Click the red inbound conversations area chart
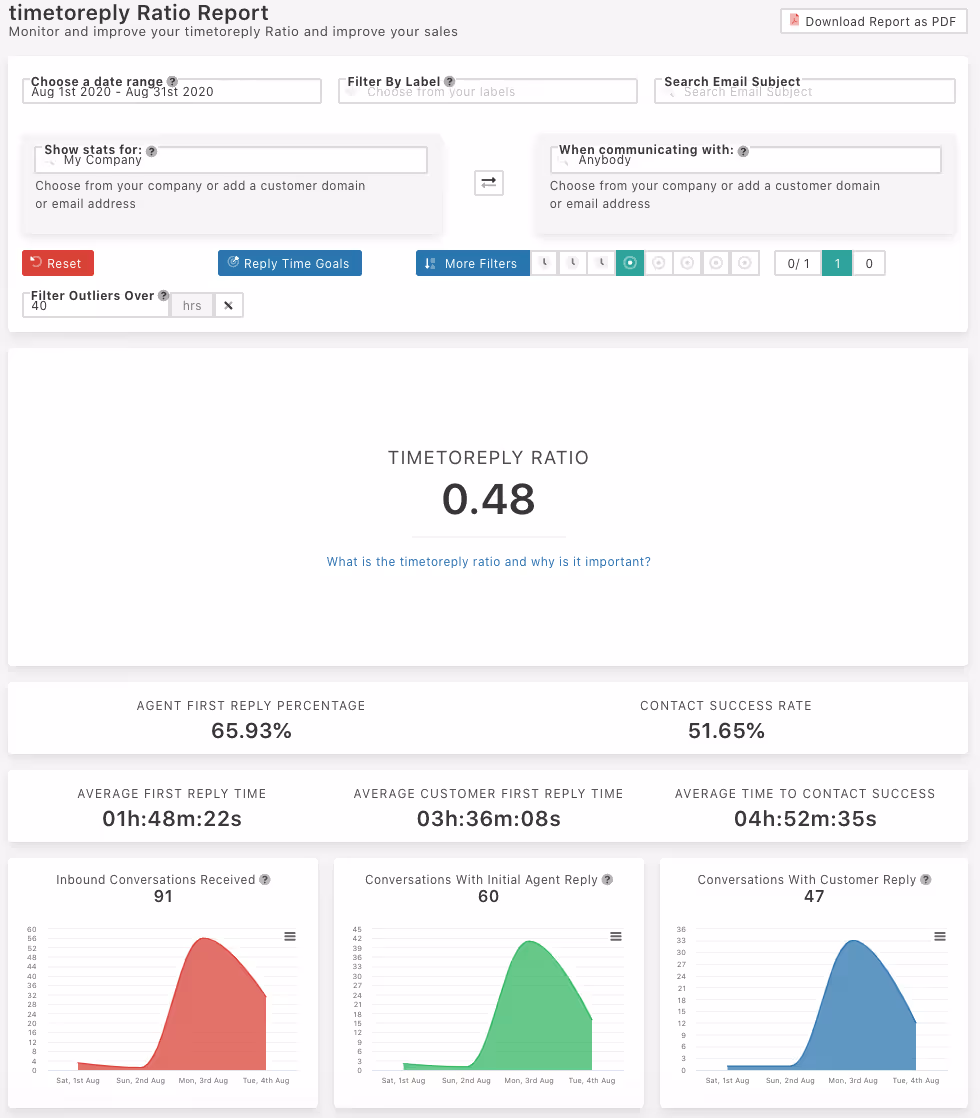Screen dimensions: 980x1118 click(x=171, y=1005)
